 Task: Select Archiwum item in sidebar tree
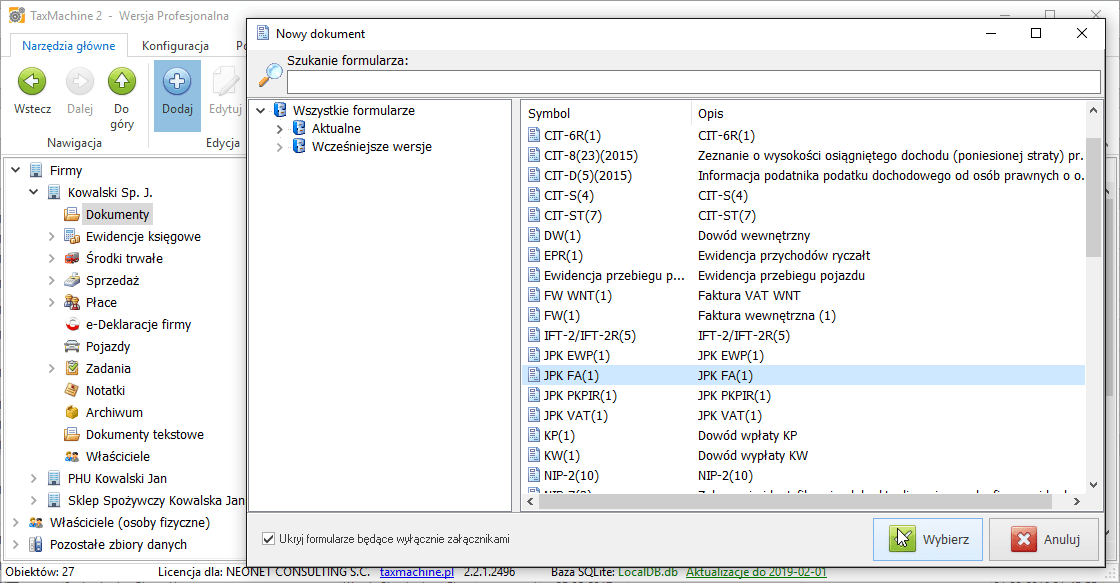coord(113,413)
